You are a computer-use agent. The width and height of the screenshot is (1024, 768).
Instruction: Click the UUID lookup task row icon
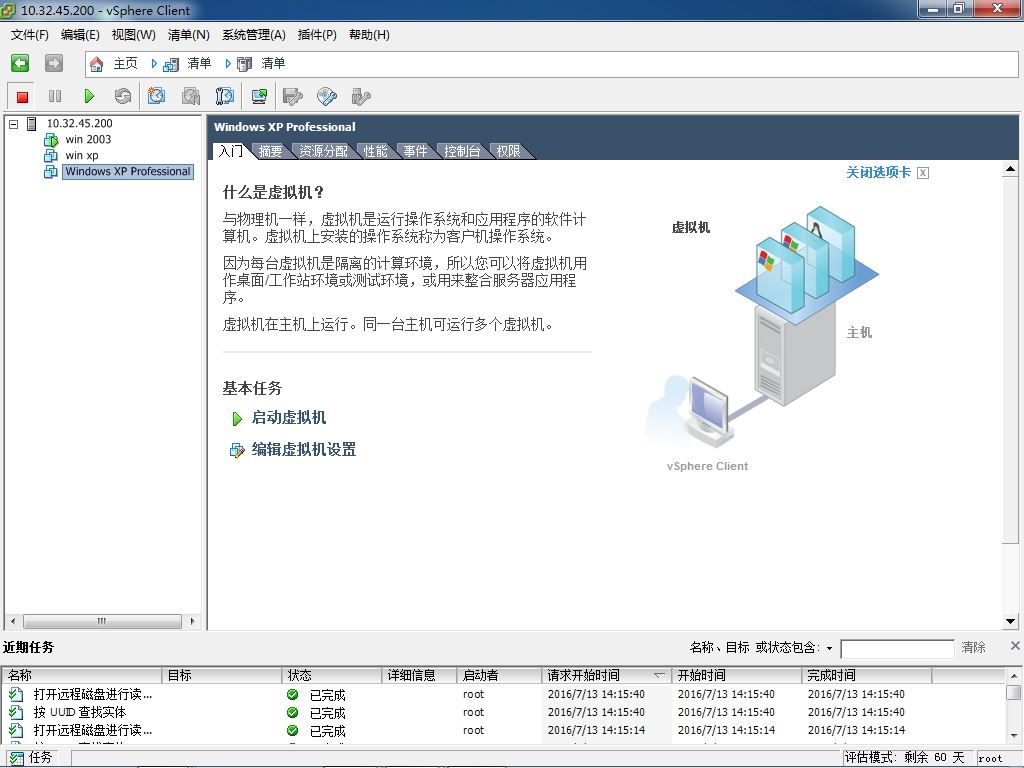[16, 712]
